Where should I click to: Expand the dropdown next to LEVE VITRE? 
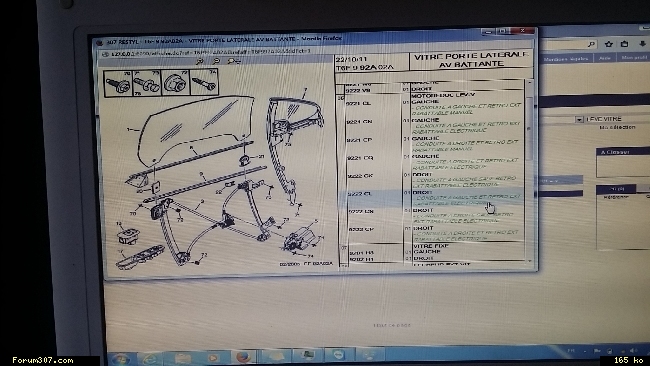(x=579, y=119)
